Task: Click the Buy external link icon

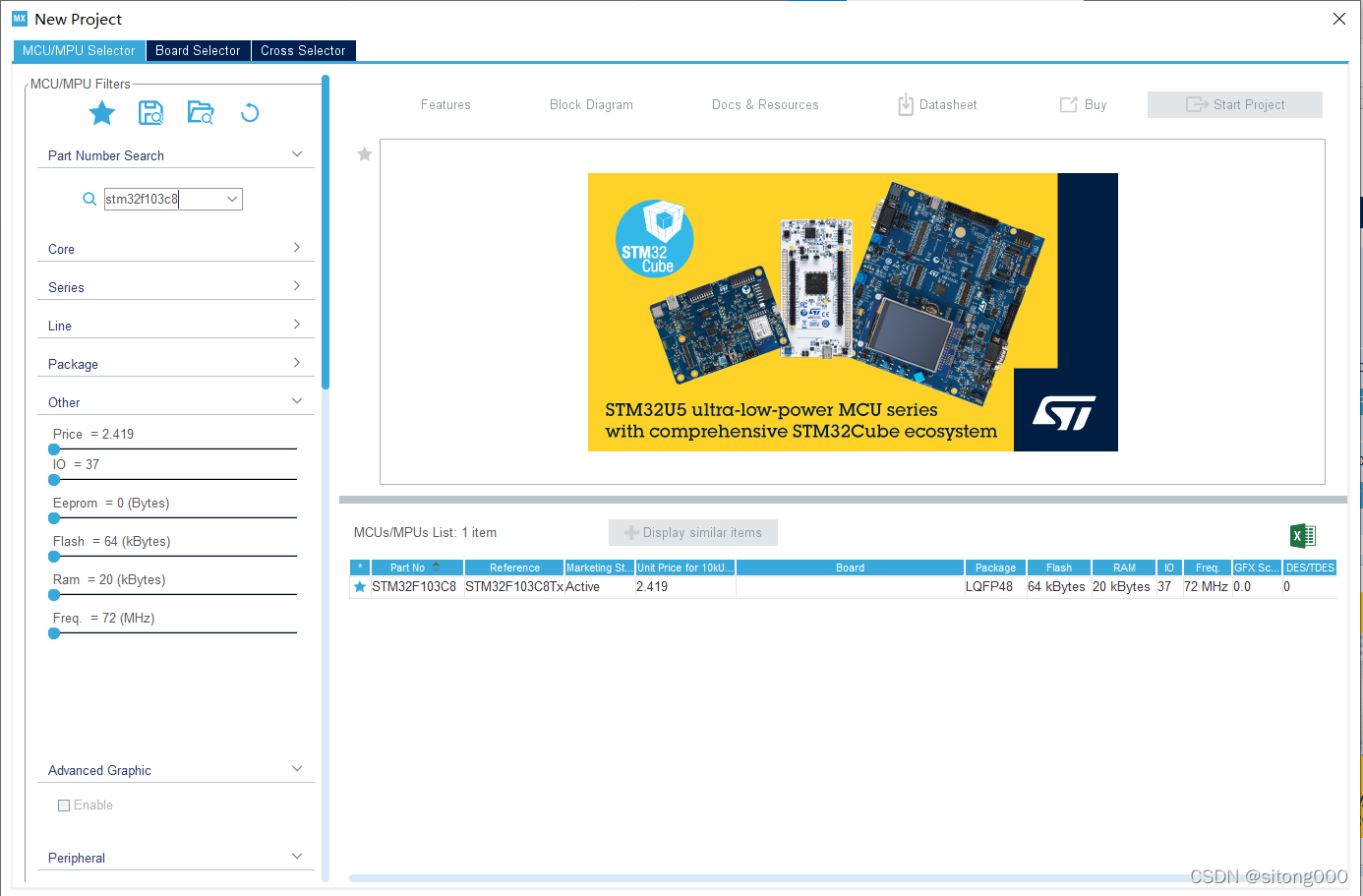Action: click(1069, 105)
